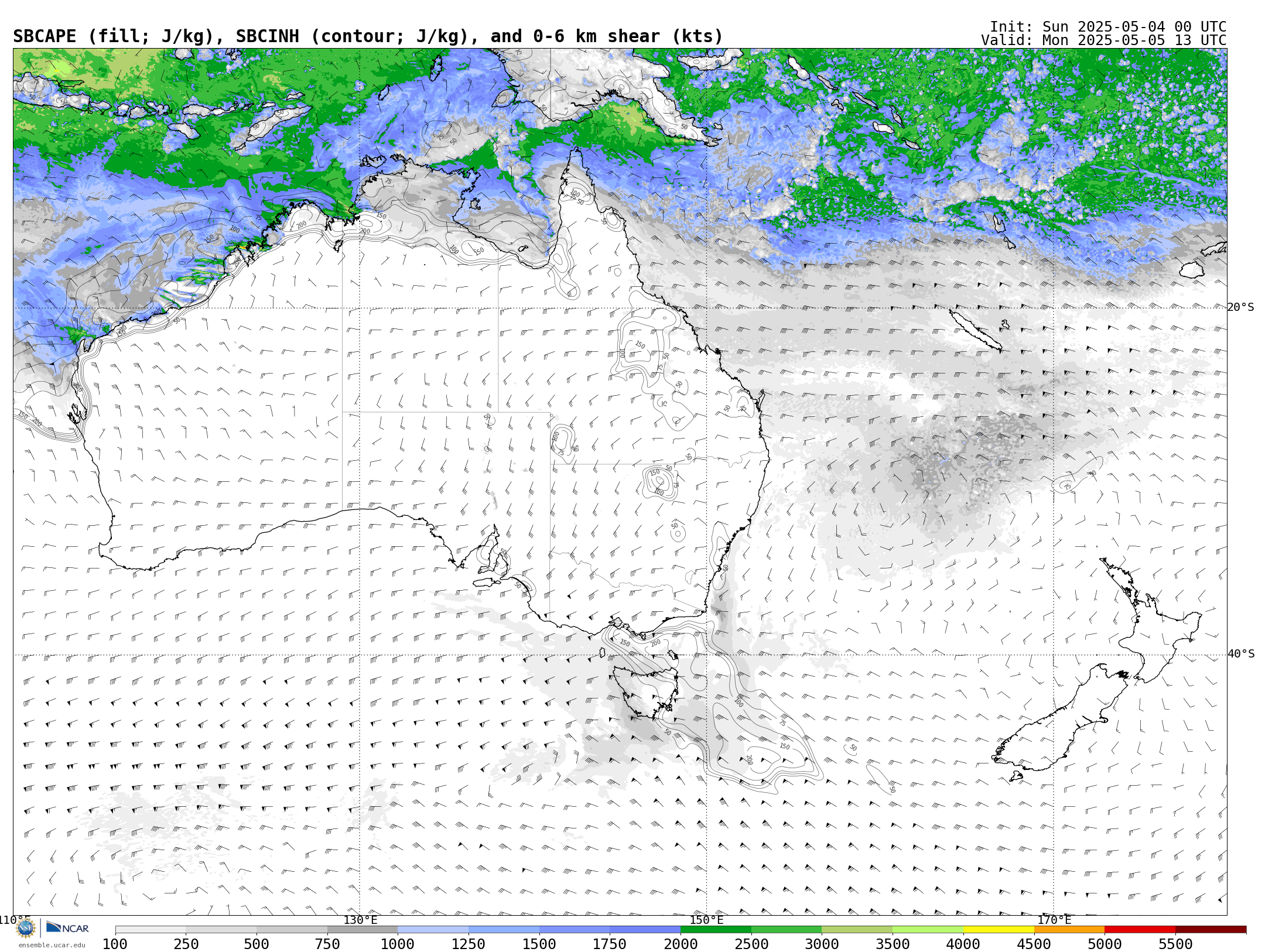Image resolution: width=1265 pixels, height=952 pixels.
Task: Click the colorbar label '2000'
Action: [681, 944]
